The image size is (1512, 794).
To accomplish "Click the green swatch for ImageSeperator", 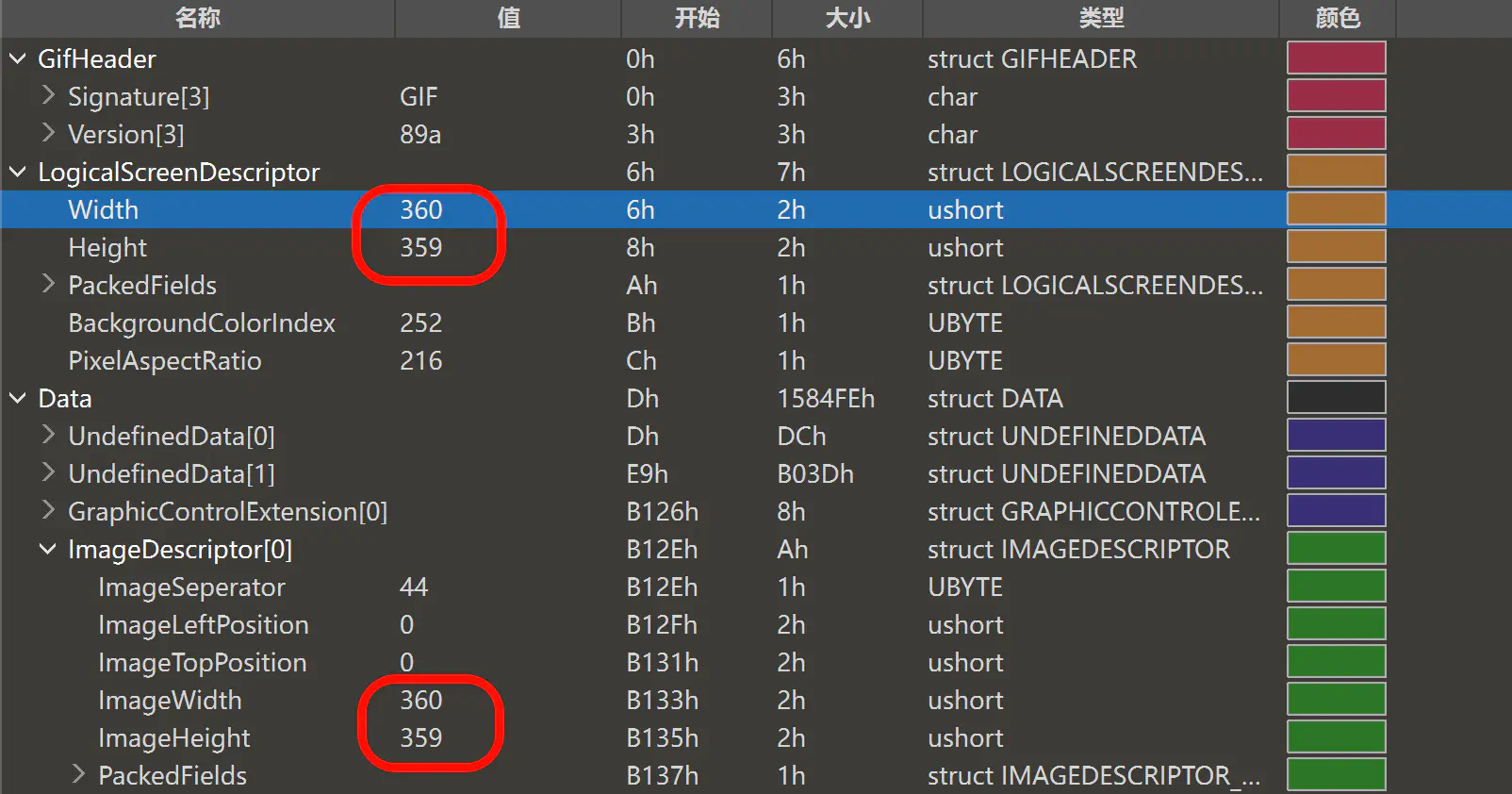I will click(1336, 587).
